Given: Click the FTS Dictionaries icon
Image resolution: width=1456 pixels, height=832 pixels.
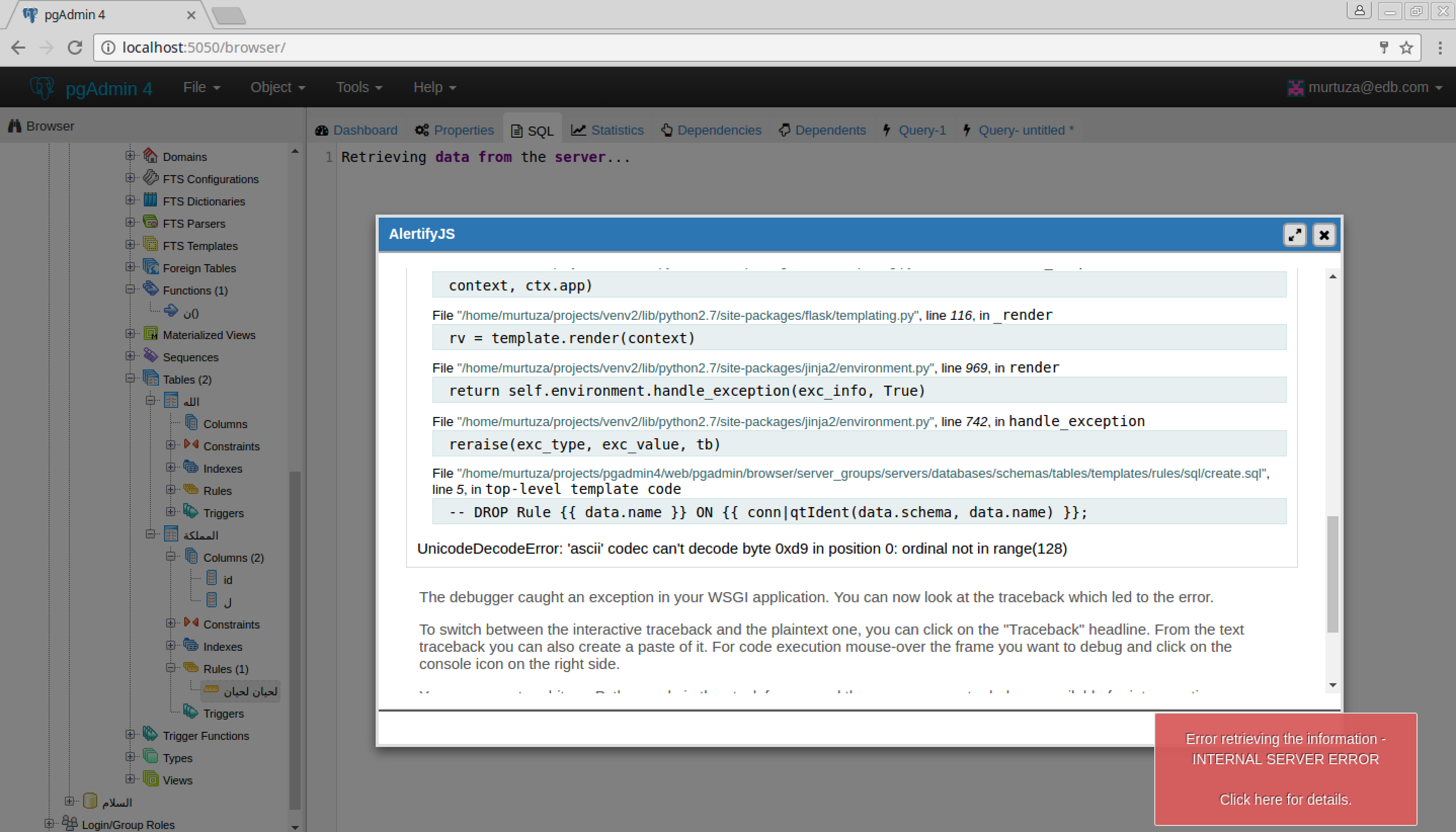Looking at the screenshot, I should (x=150, y=200).
